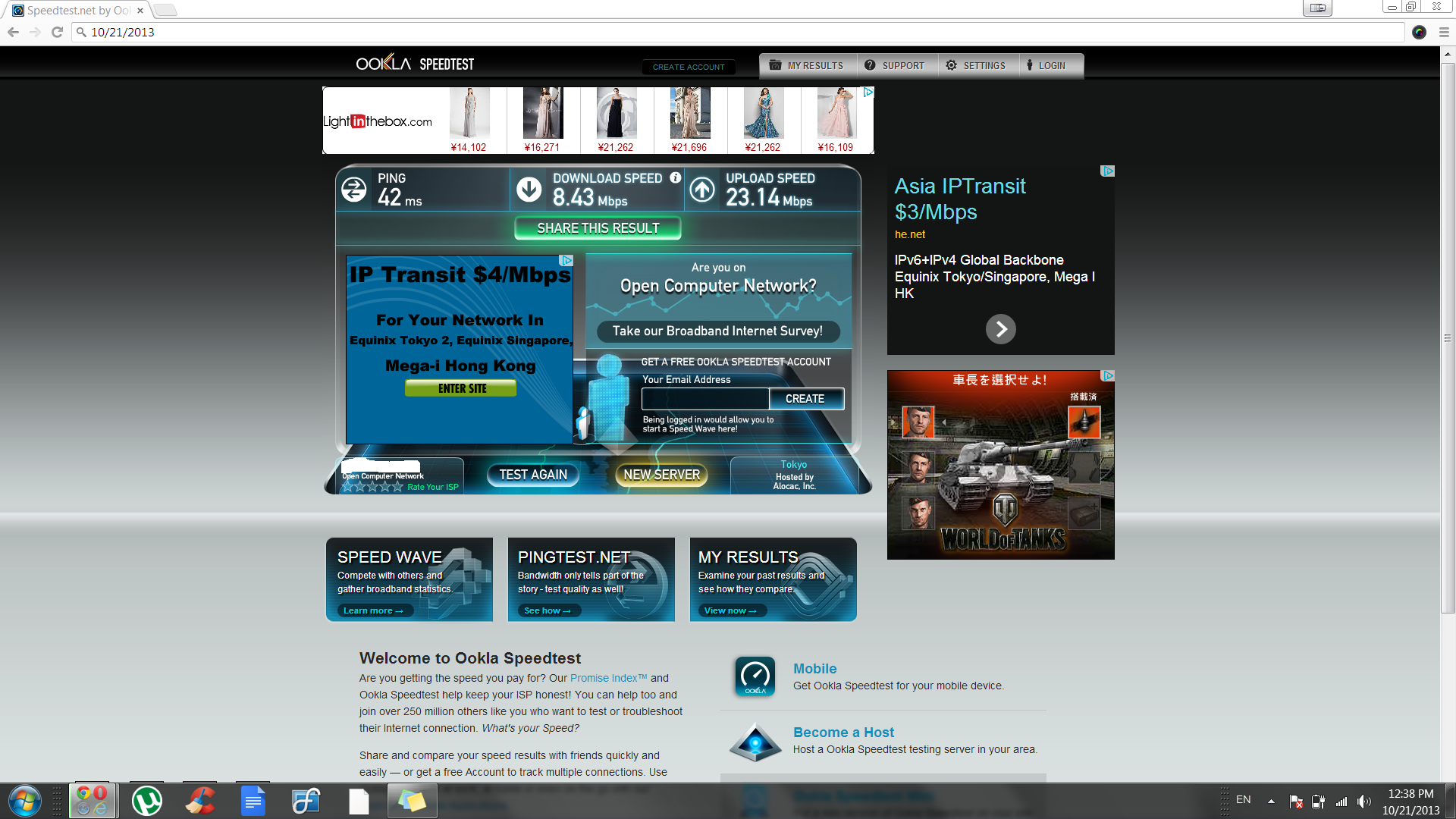Click the email address input field
Screen dimensions: 1456x819
[705, 399]
